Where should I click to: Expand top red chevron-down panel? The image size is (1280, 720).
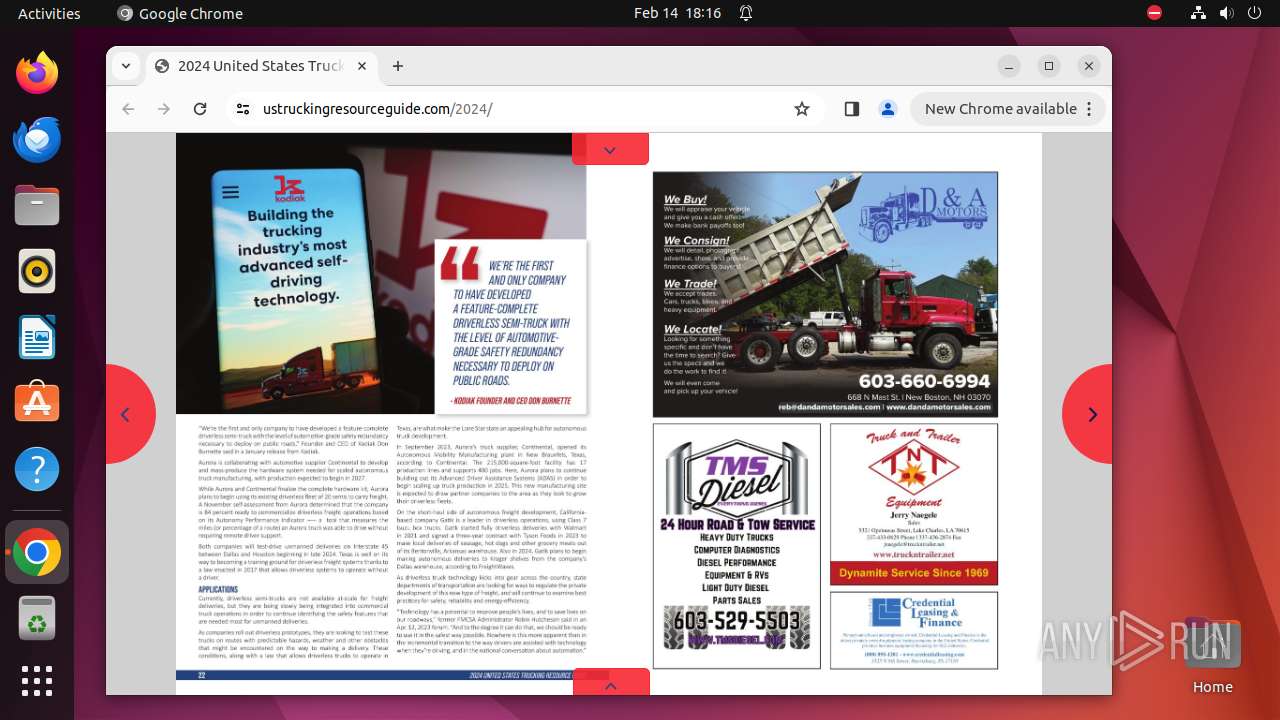pos(610,149)
